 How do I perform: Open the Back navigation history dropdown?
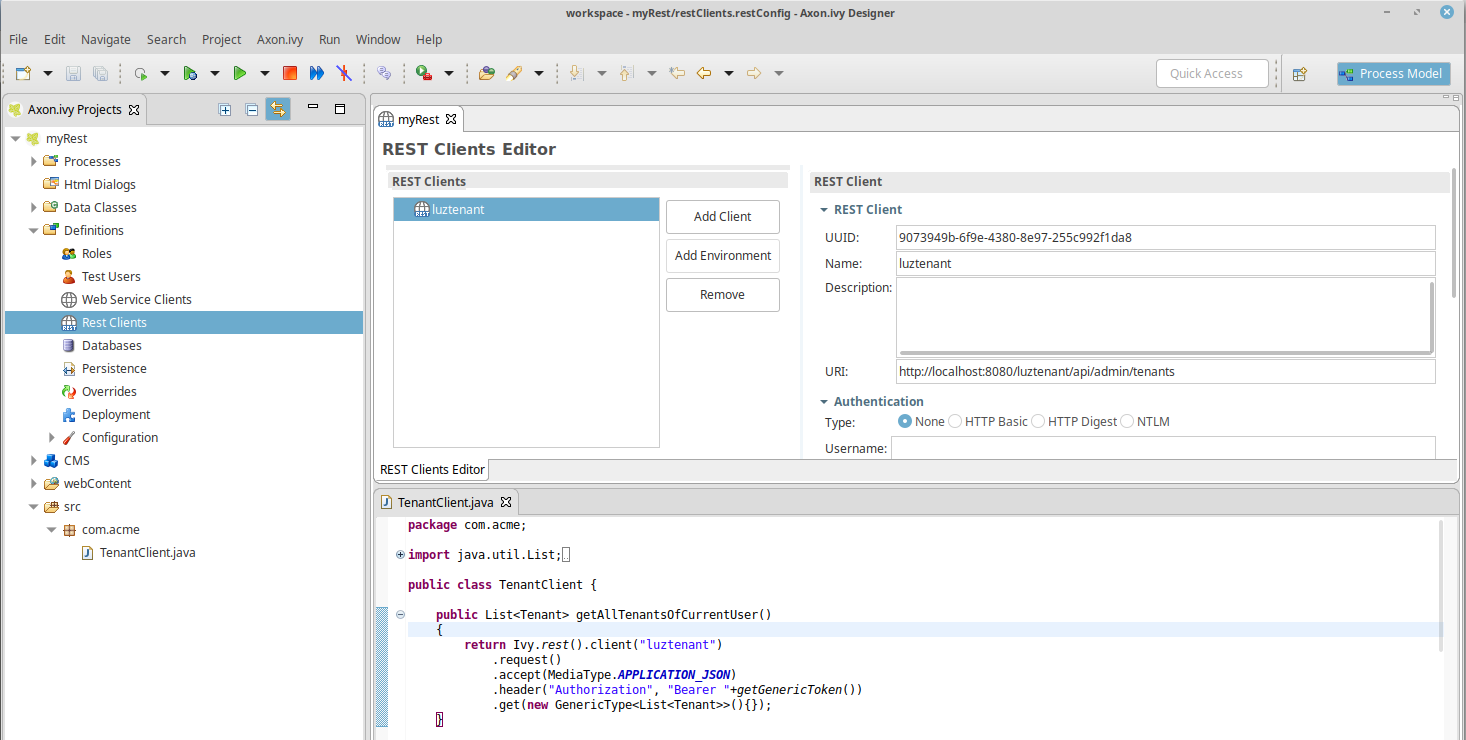tap(729, 73)
